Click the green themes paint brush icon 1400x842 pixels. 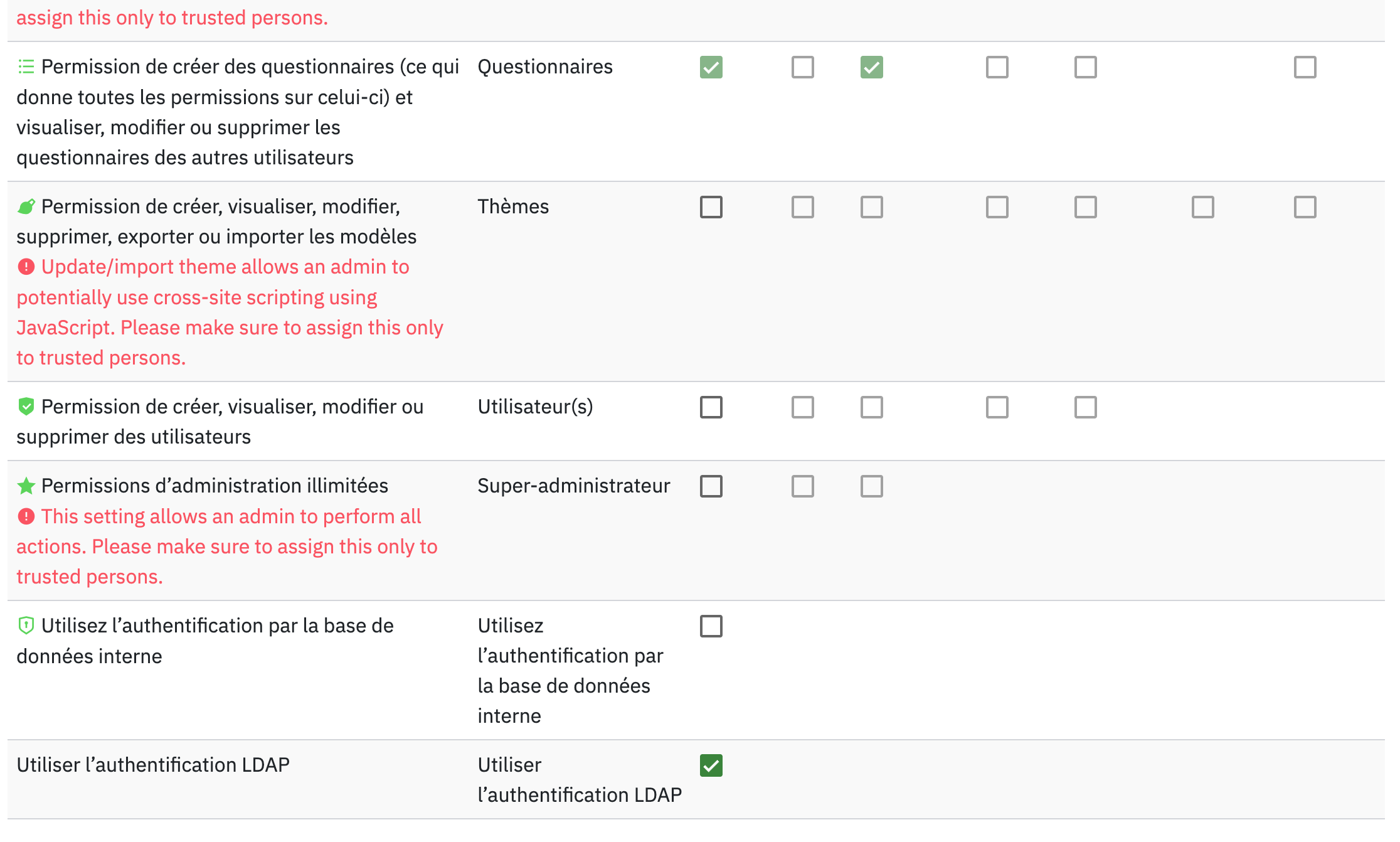coord(26,206)
